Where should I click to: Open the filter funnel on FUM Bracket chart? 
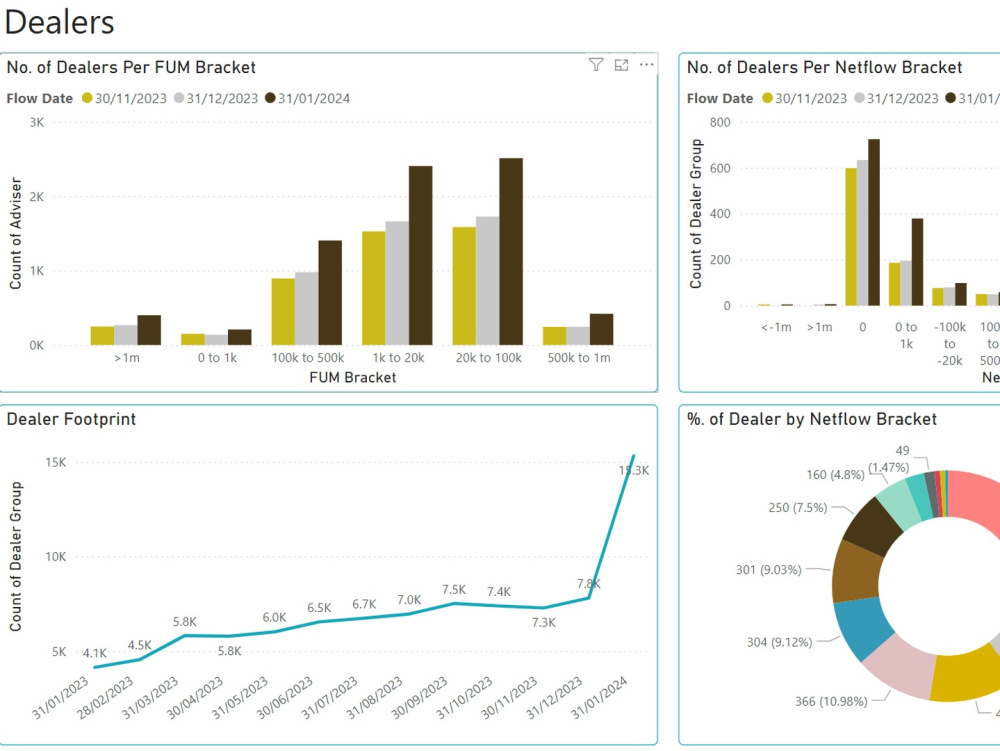pos(596,65)
